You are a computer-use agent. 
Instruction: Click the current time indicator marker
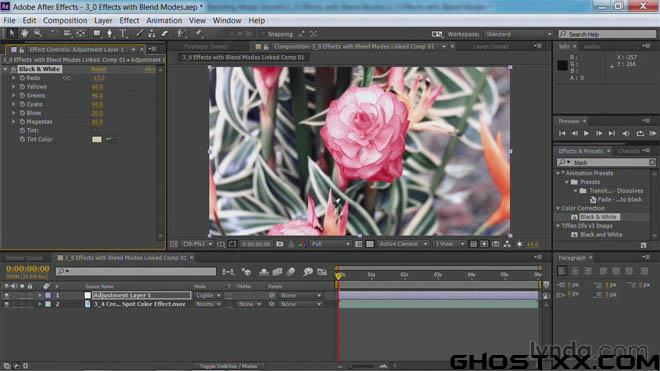point(338,275)
